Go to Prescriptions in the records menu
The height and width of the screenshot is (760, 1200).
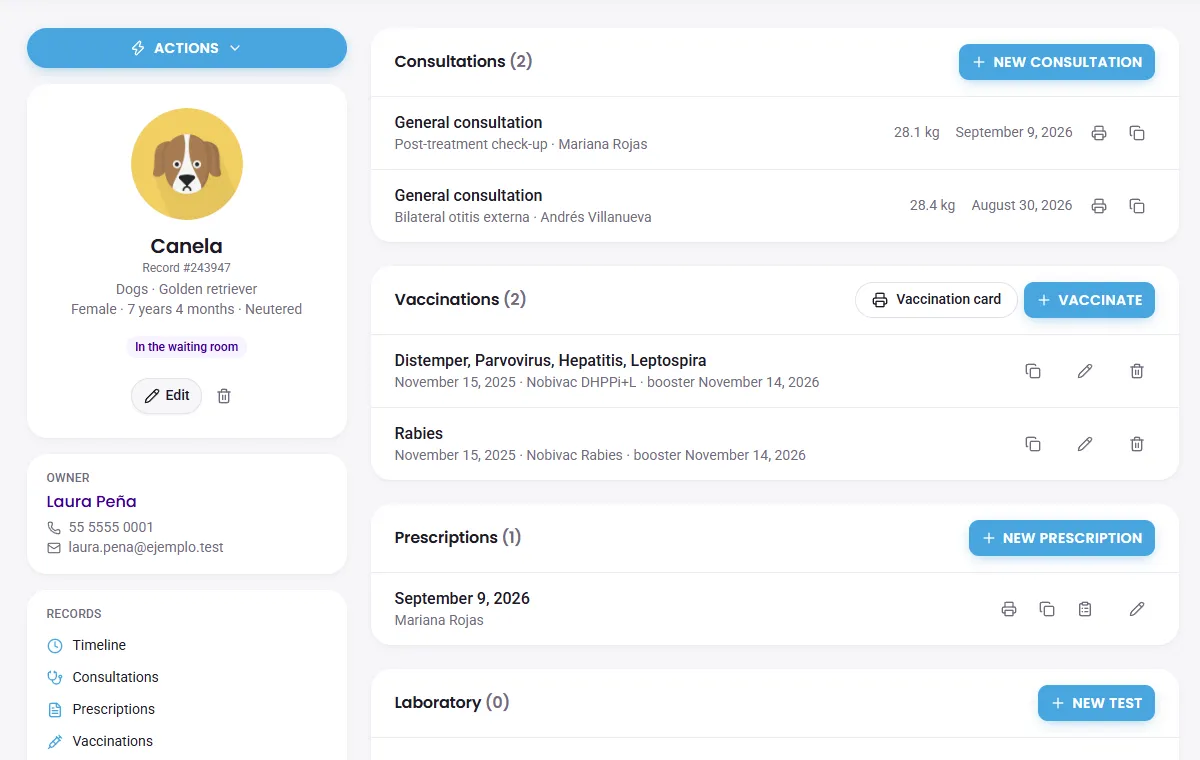pyautogui.click(x=113, y=709)
